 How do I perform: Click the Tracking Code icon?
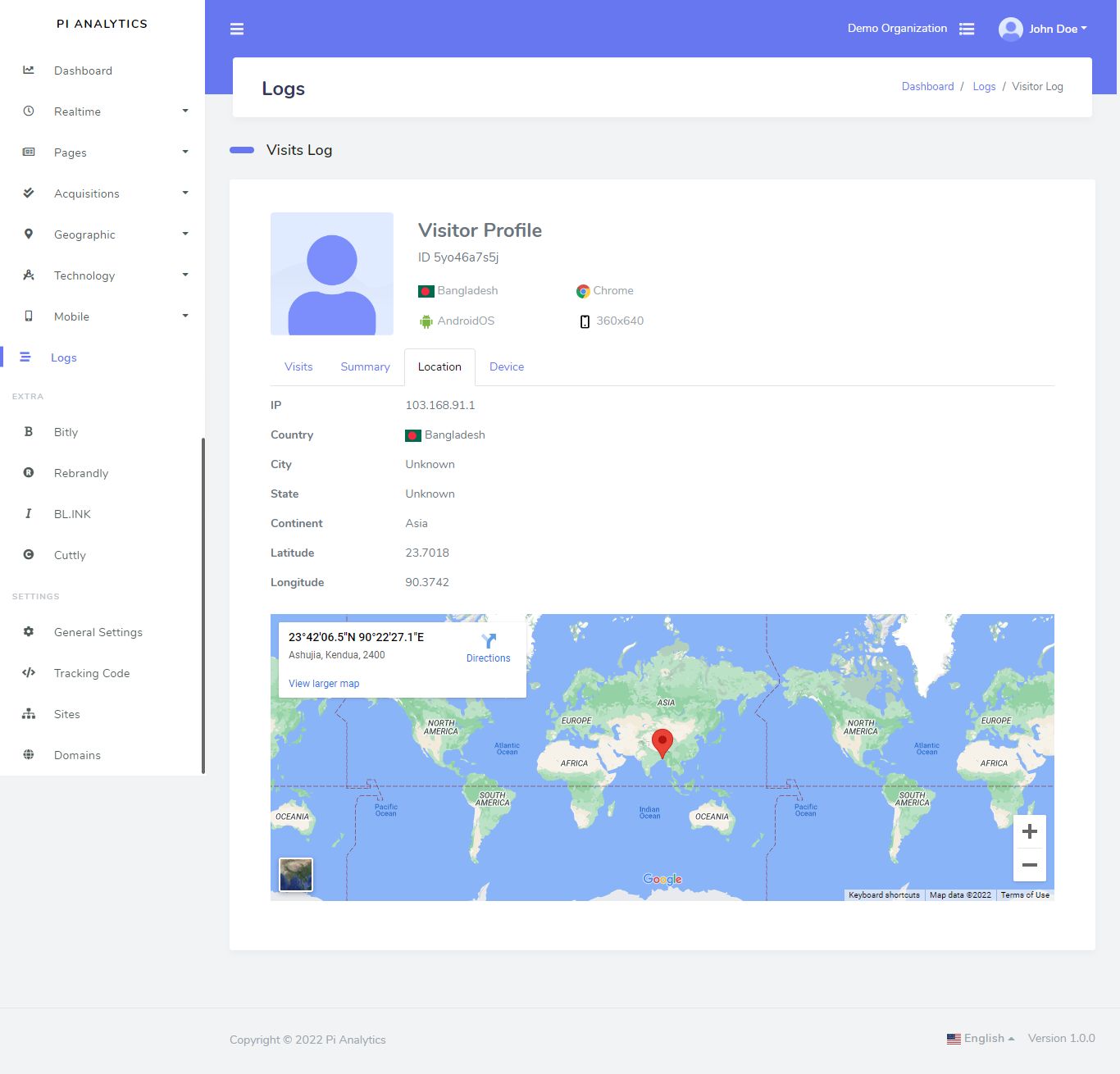click(29, 673)
